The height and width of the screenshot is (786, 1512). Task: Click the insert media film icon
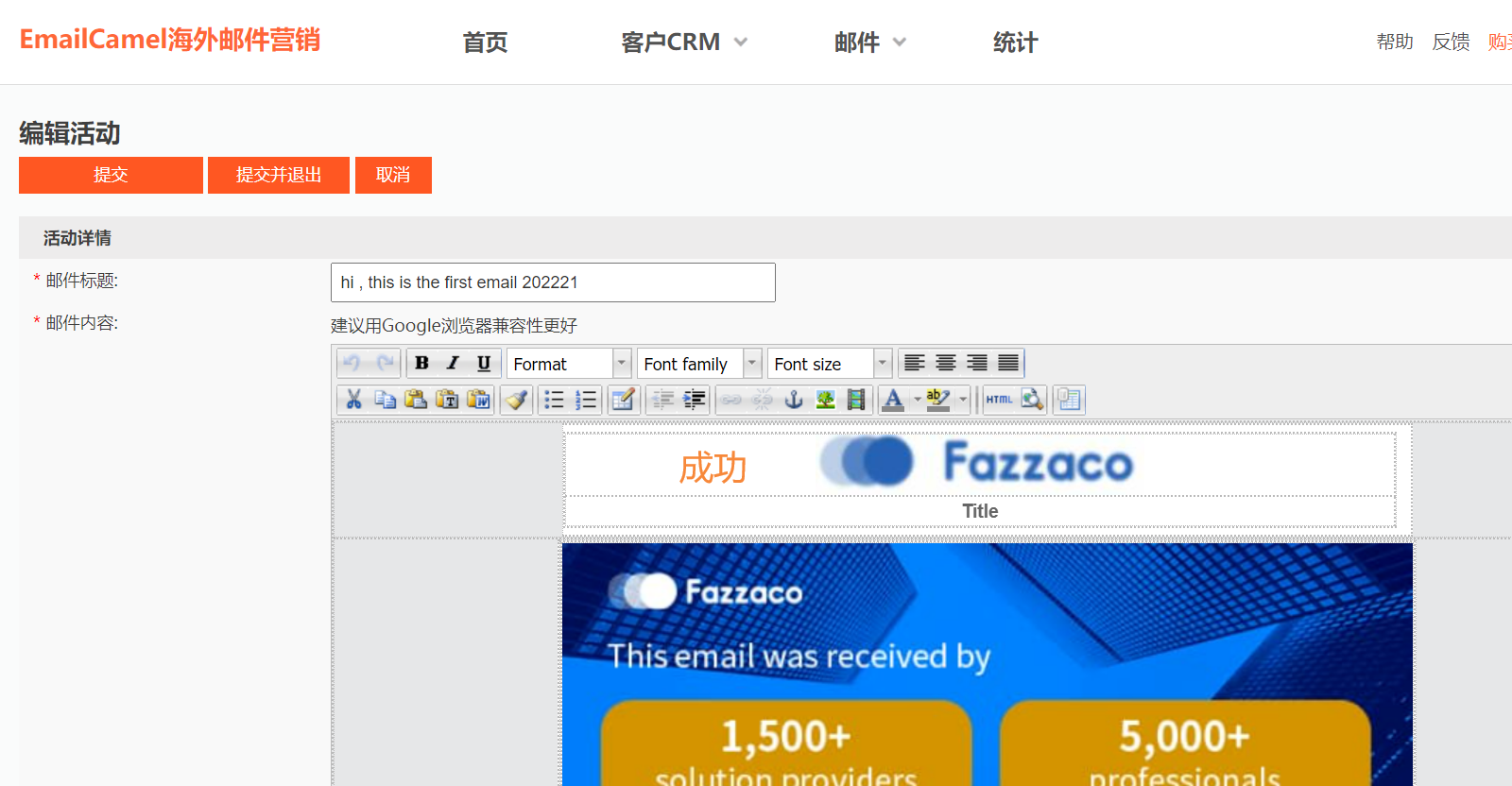[856, 400]
